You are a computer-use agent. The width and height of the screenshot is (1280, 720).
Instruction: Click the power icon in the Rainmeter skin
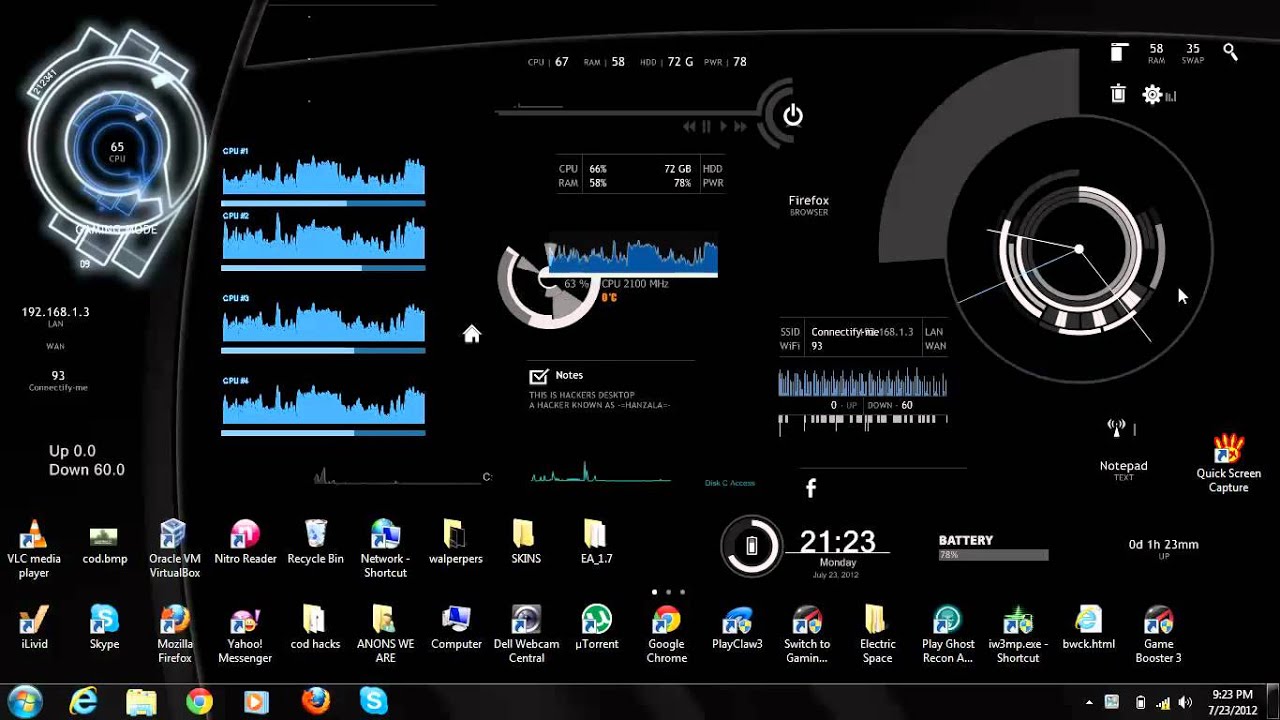click(x=793, y=115)
